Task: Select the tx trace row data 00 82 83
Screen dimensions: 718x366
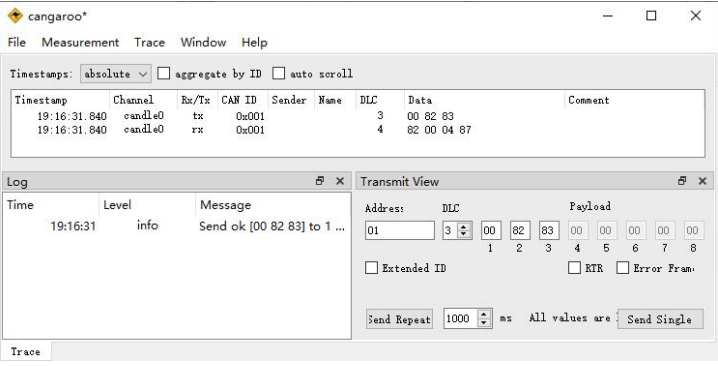Action: tap(430, 116)
